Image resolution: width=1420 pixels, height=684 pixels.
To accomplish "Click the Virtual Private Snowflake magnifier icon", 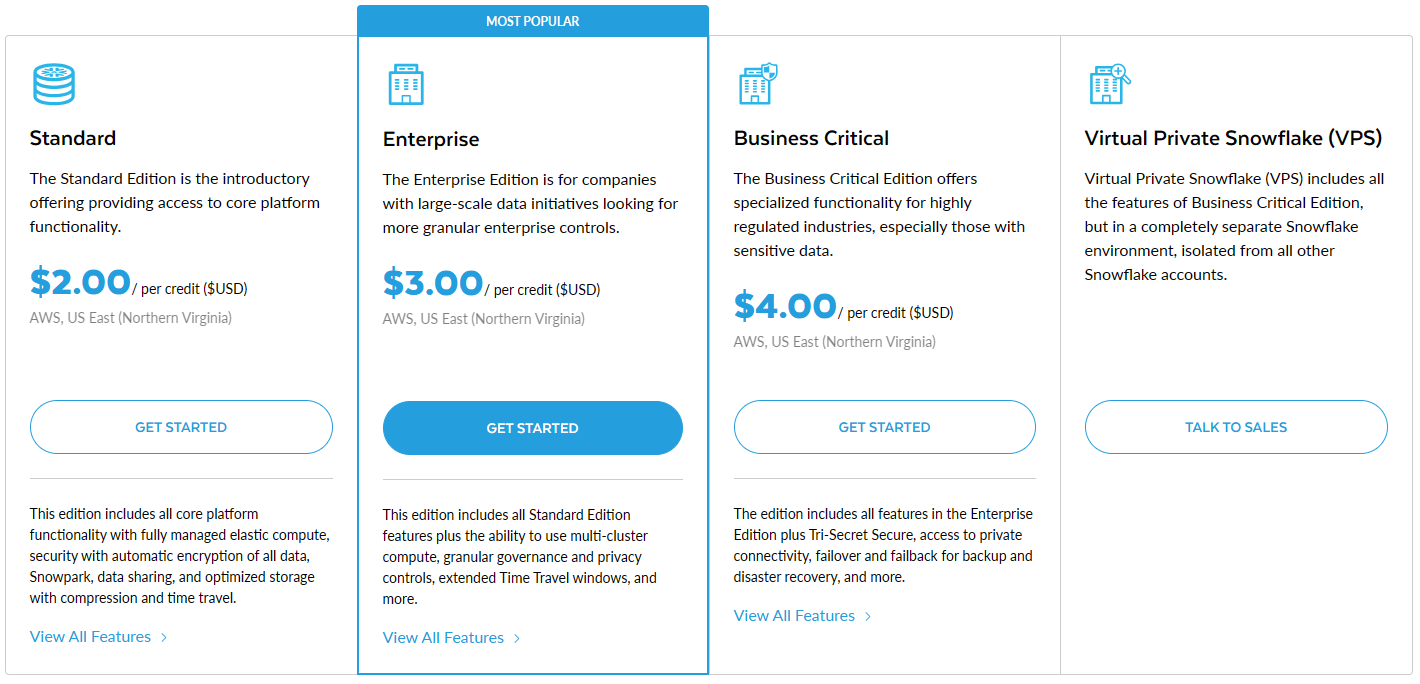I will [x=1108, y=84].
